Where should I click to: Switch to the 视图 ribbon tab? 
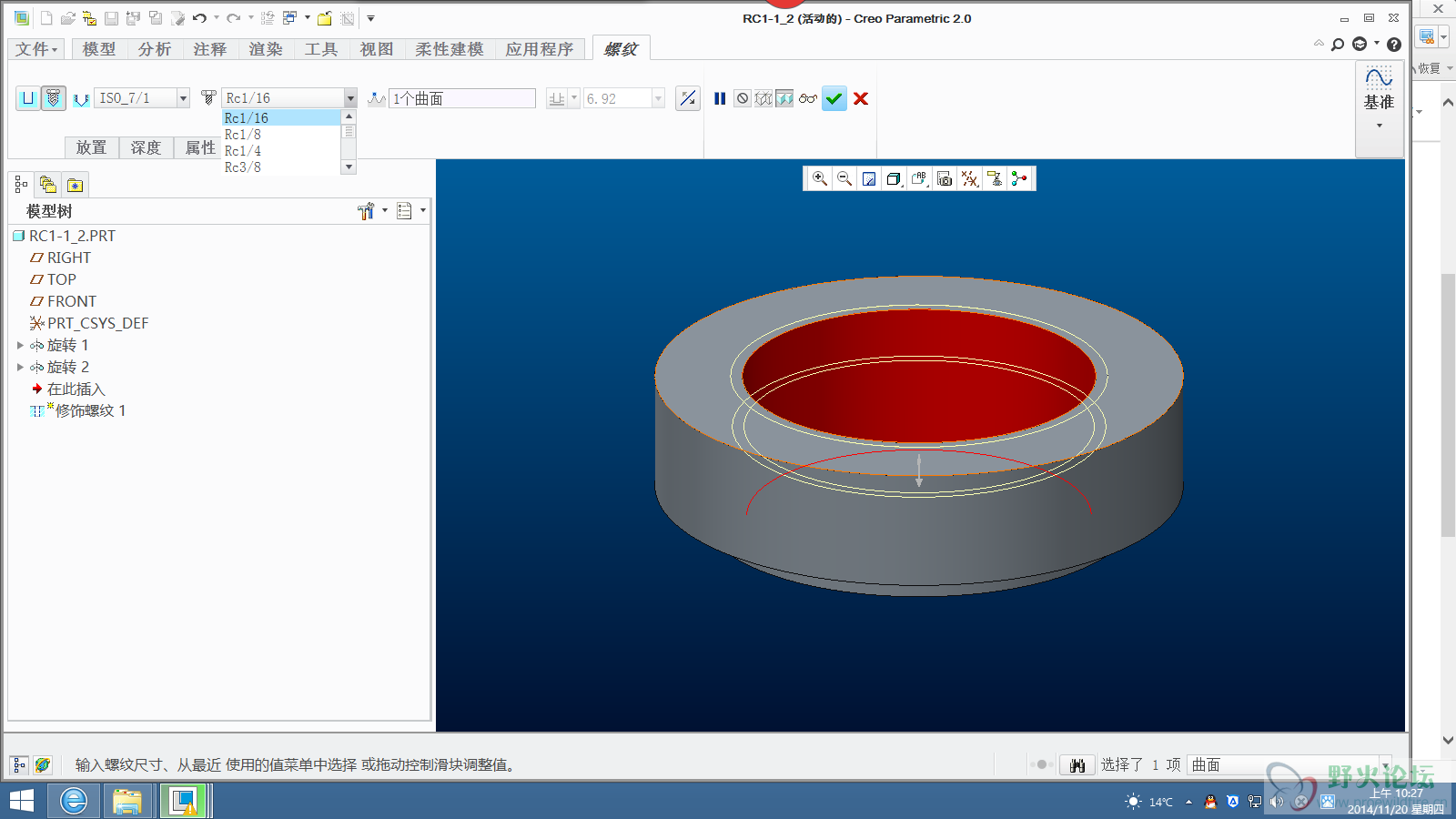click(x=377, y=49)
